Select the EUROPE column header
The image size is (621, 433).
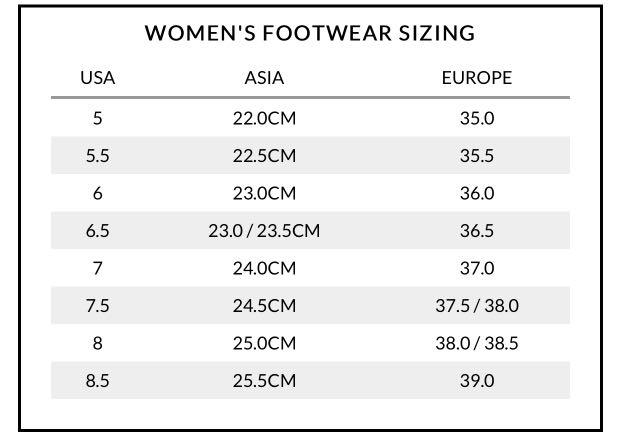click(477, 78)
